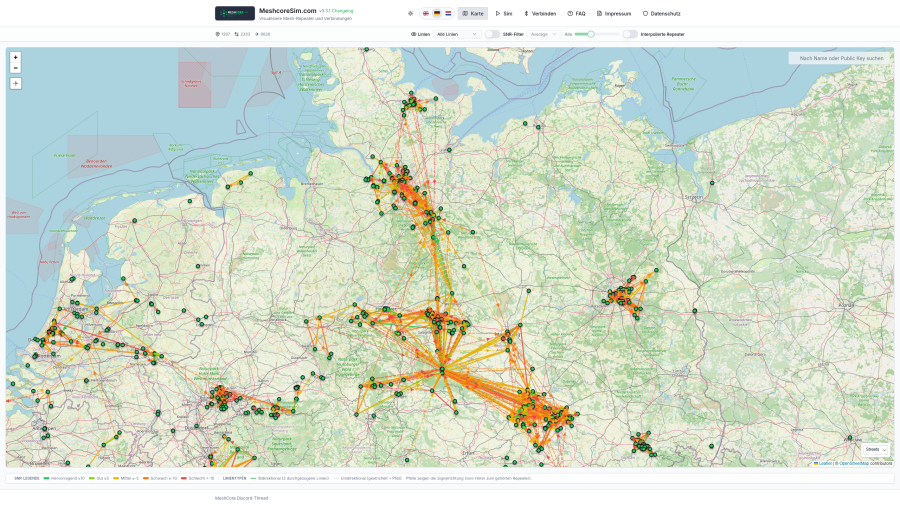The width and height of the screenshot is (900, 506).
Task: Open the Streets map style dropdown
Action: [875, 449]
